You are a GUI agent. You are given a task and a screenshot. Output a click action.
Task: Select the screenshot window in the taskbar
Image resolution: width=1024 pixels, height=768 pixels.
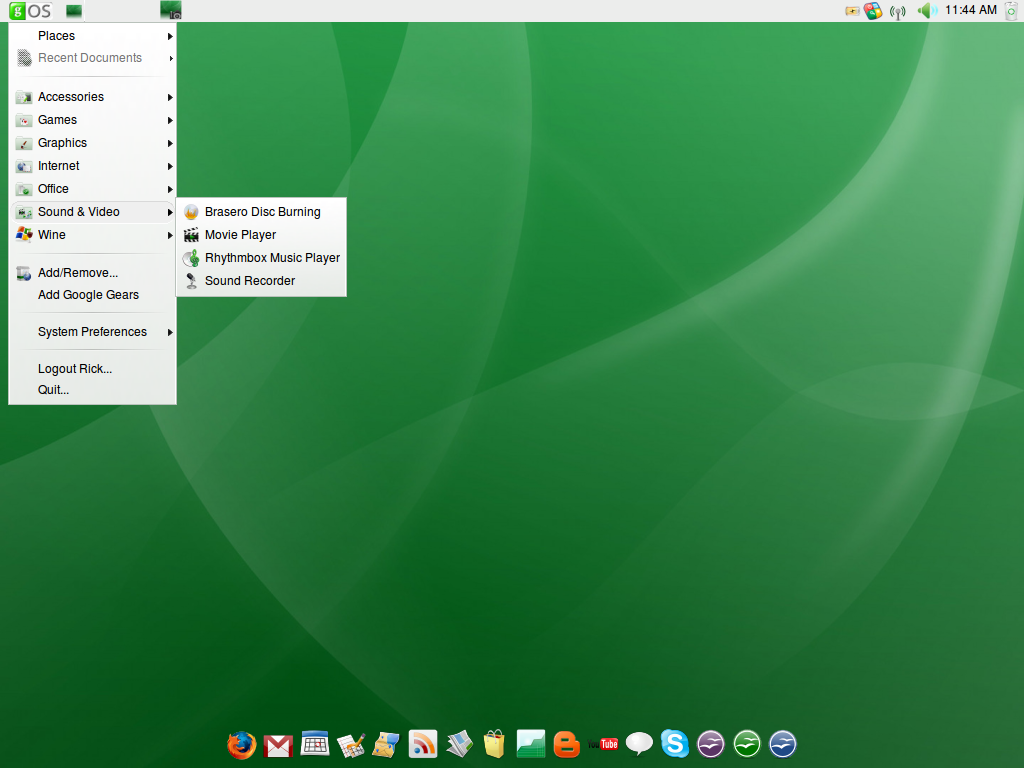click(170, 10)
